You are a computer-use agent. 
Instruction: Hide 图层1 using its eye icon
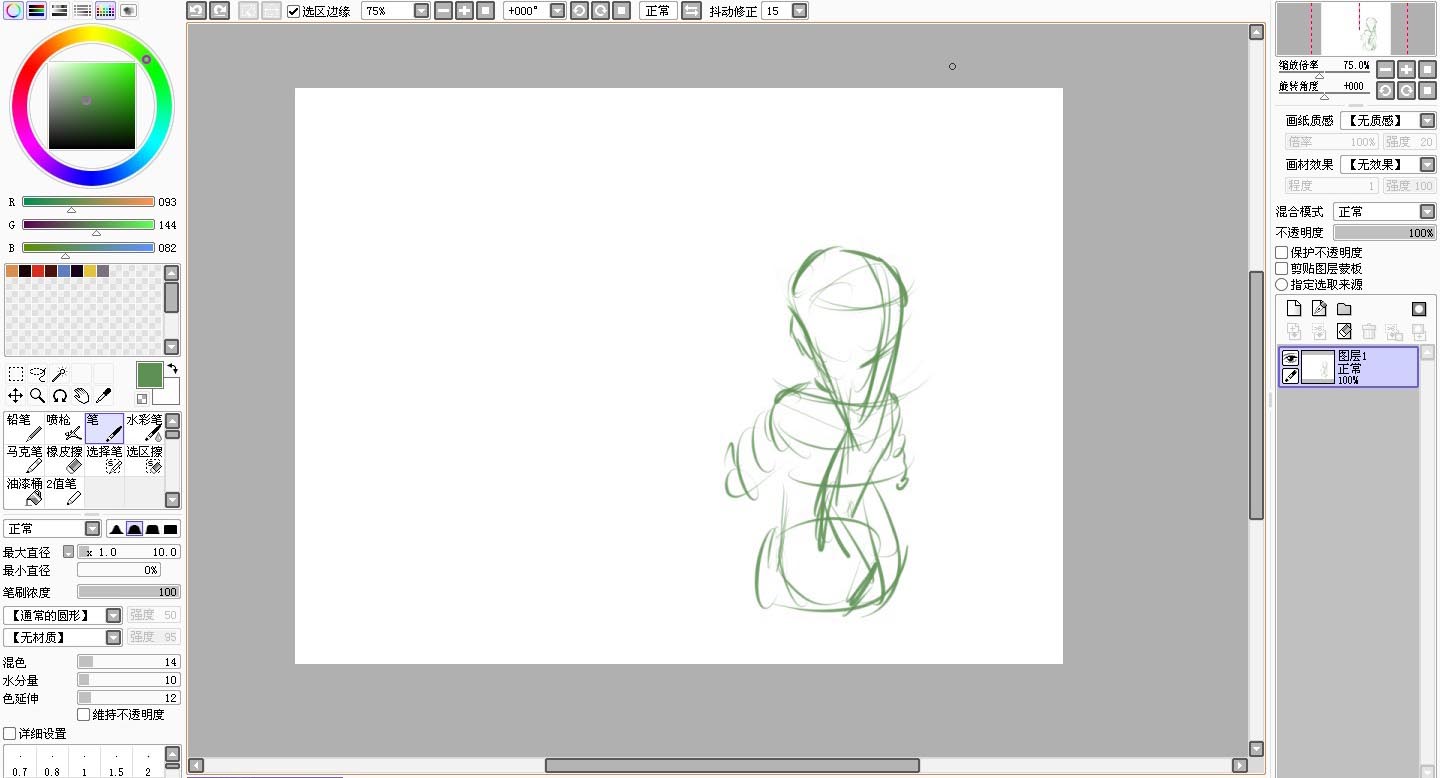click(1290, 358)
